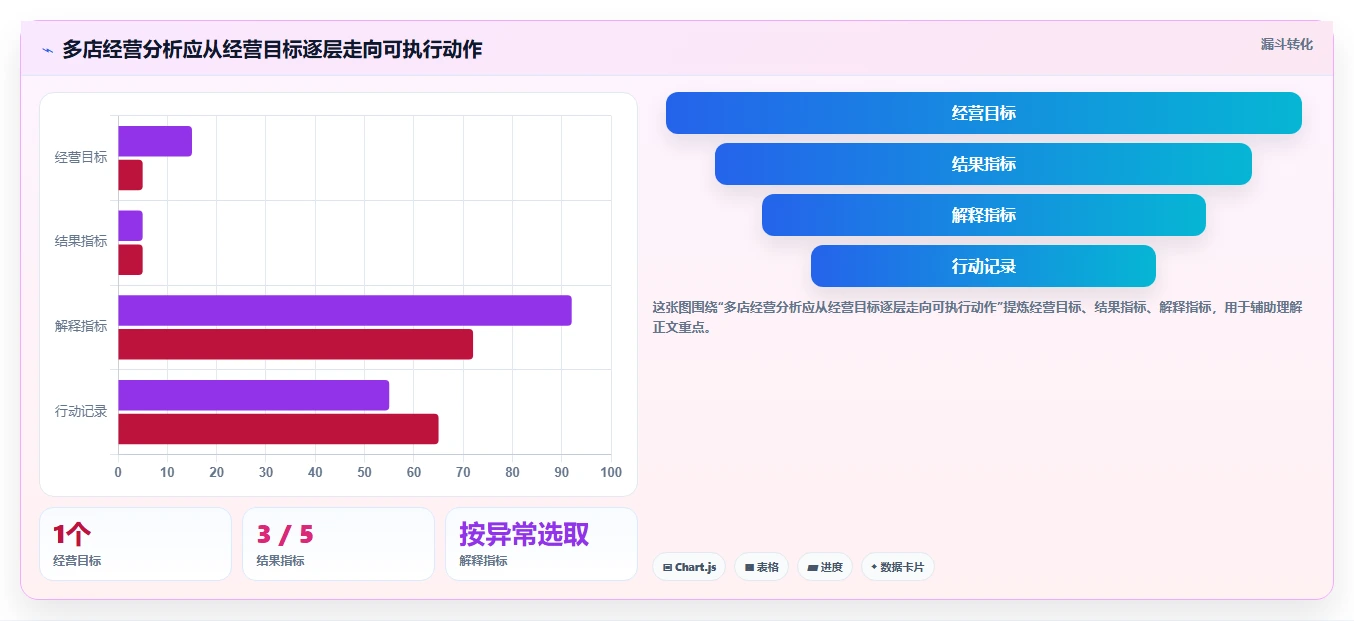Screen dimensions: 1354x621
Task: Click the 进度 tag chip
Action: 825,567
